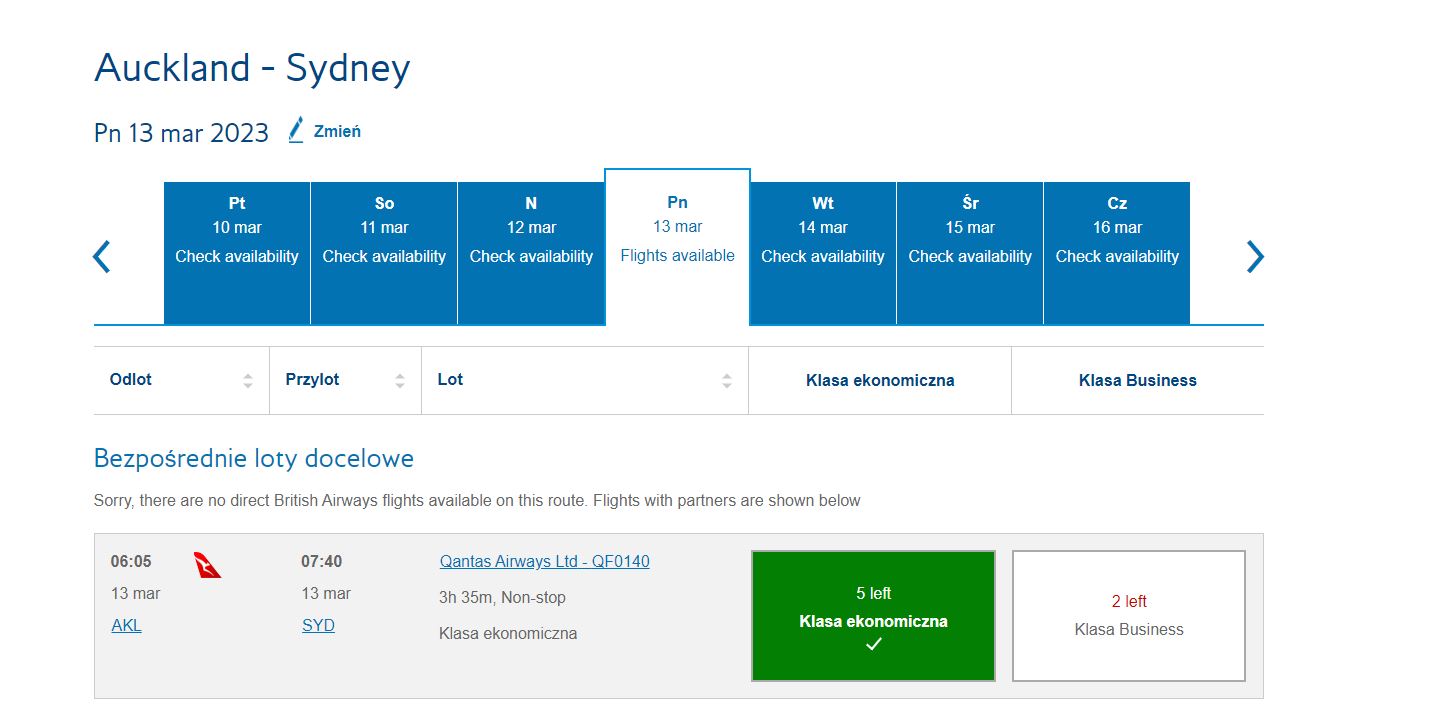Open the SYD airport link

click(318, 626)
